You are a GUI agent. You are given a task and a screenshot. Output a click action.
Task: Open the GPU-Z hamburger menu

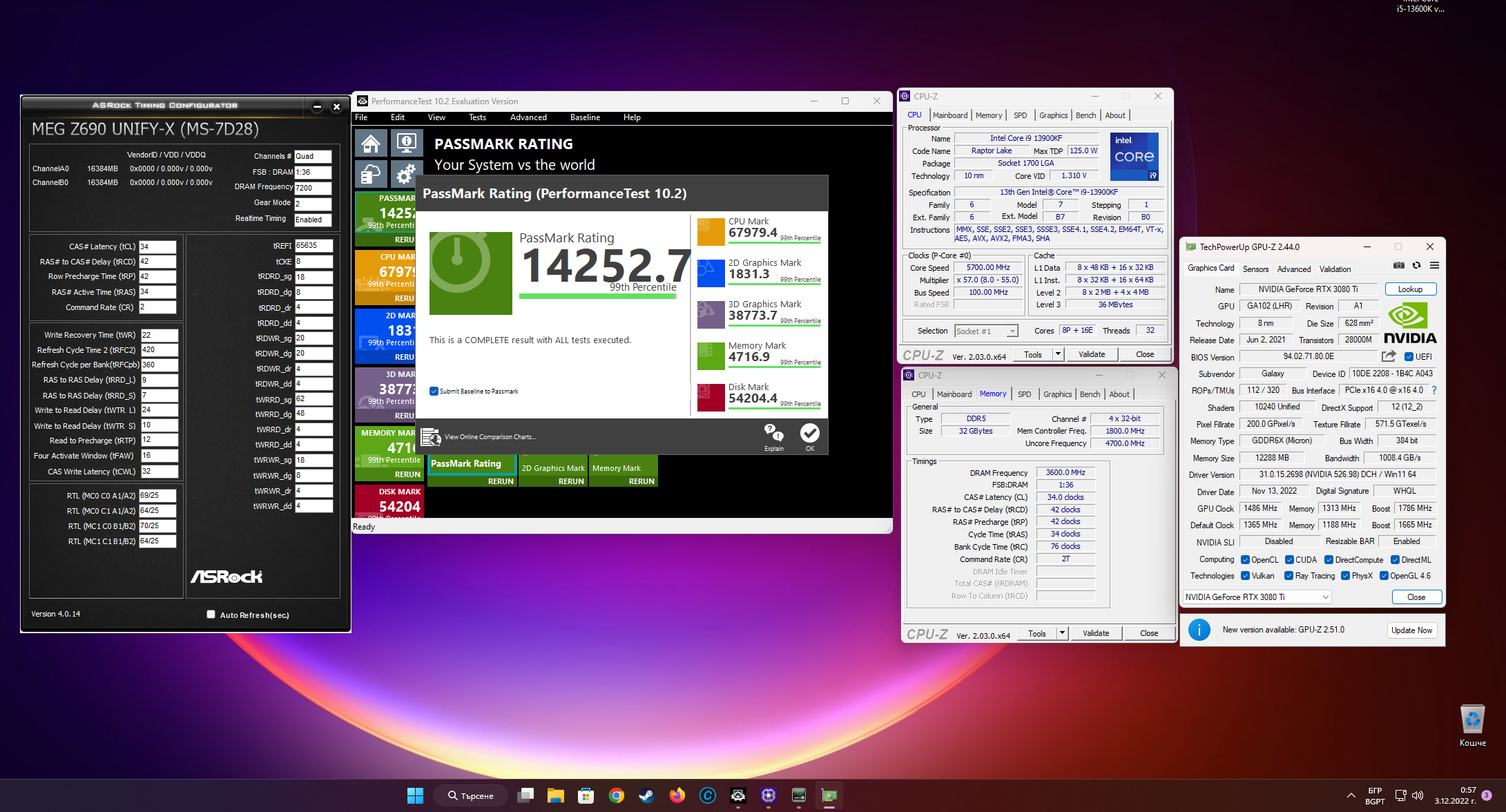tap(1434, 266)
